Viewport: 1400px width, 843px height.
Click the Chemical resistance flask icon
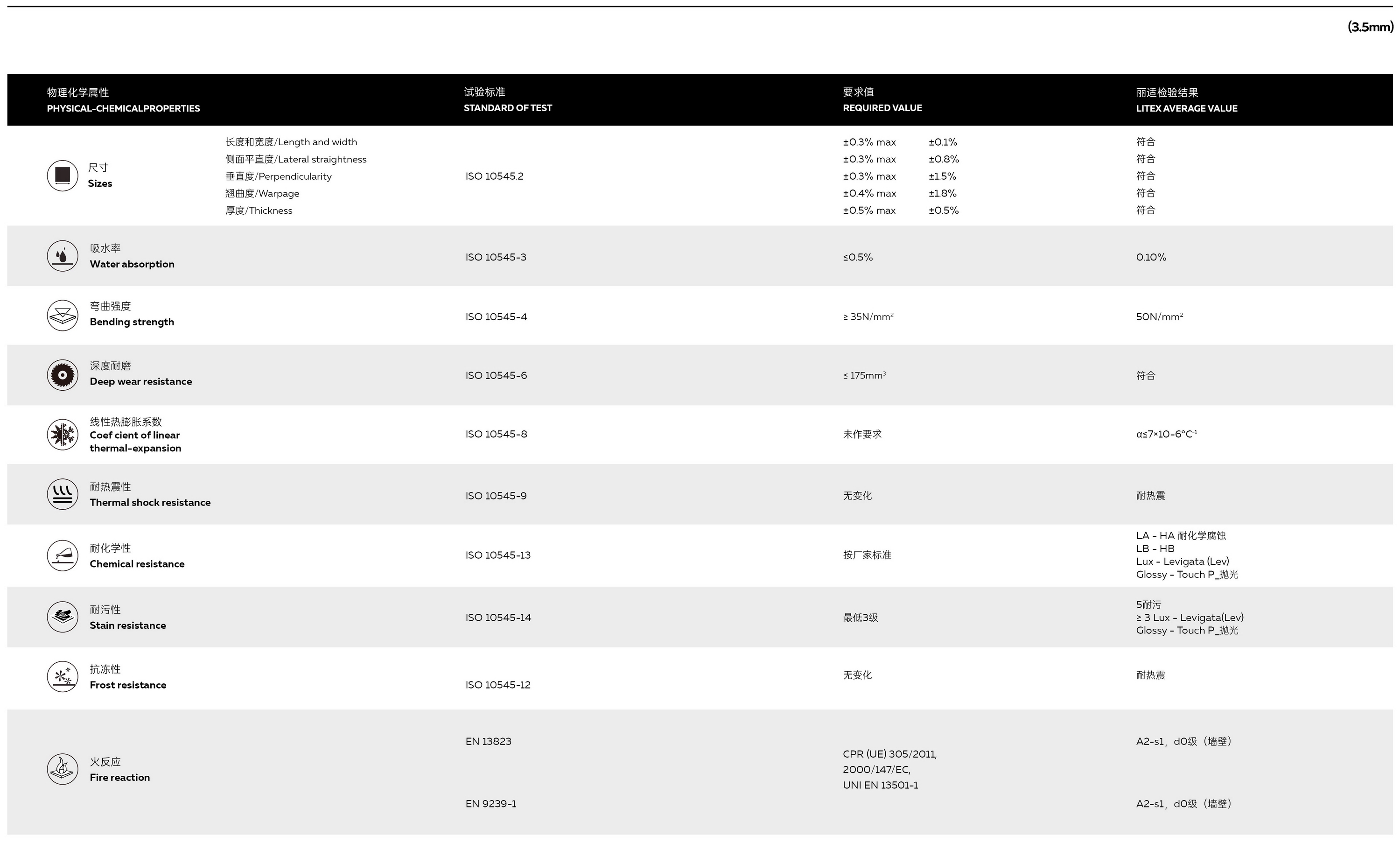[63, 555]
